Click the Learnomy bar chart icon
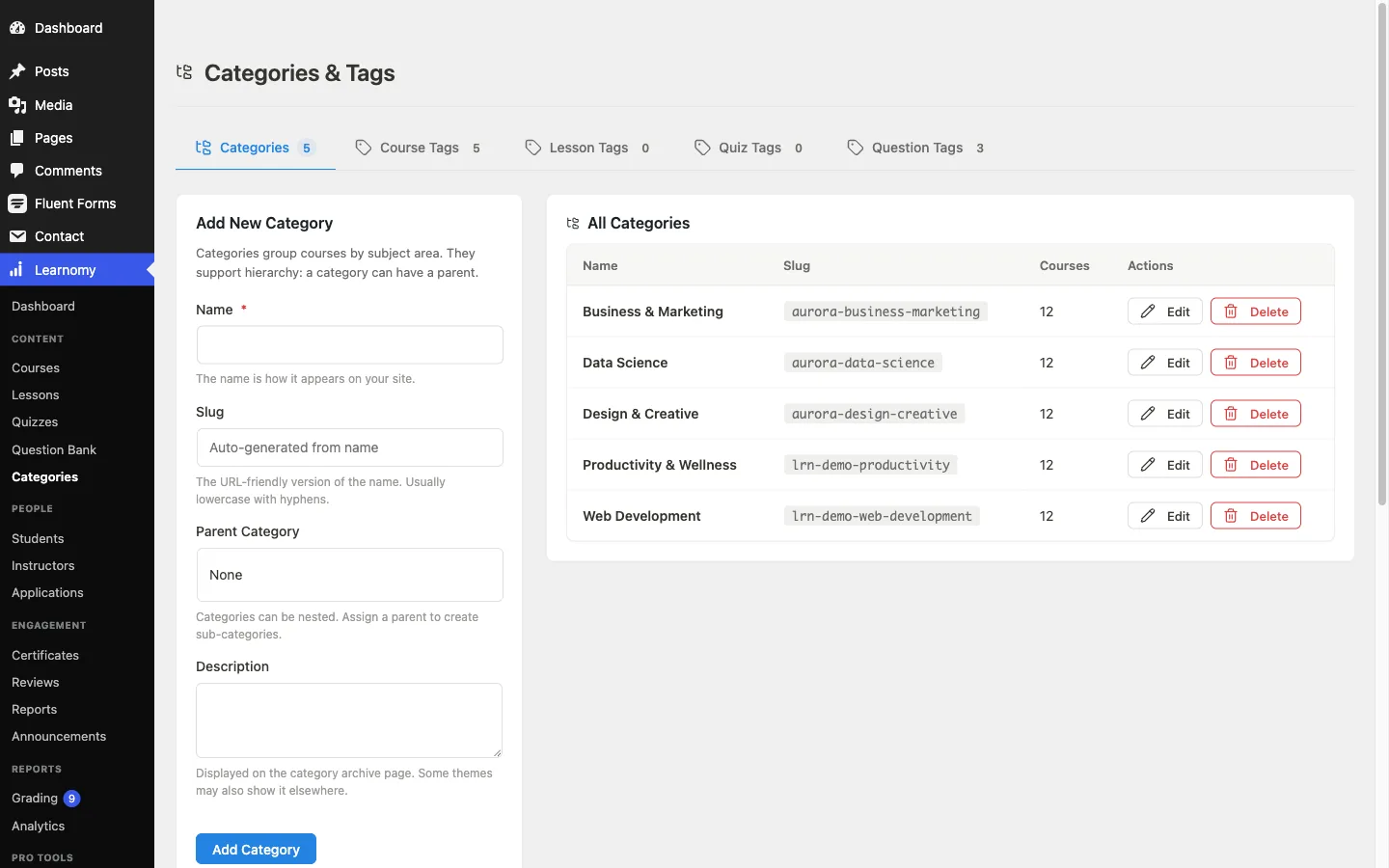Screen dimensions: 1389x868 click(17, 270)
